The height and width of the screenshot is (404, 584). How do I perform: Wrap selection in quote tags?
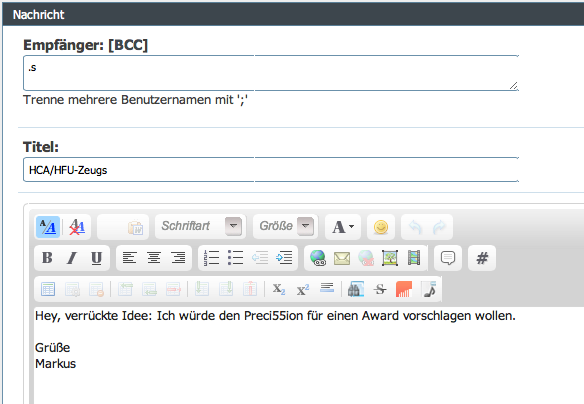coord(448,258)
